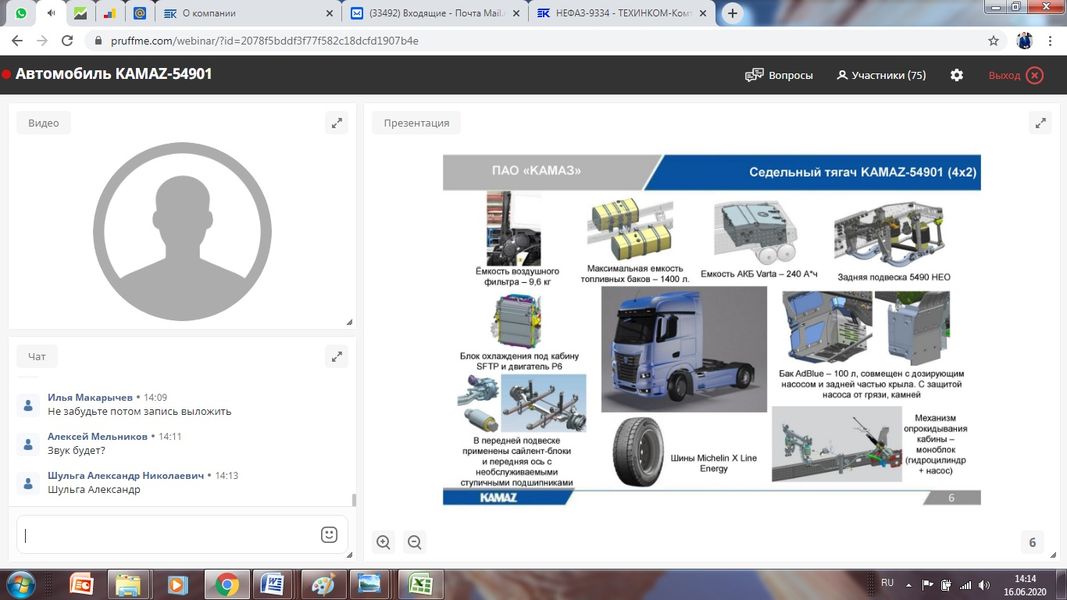Click the 'Чат' panel label
The height and width of the screenshot is (600, 1067).
pyautogui.click(x=37, y=356)
